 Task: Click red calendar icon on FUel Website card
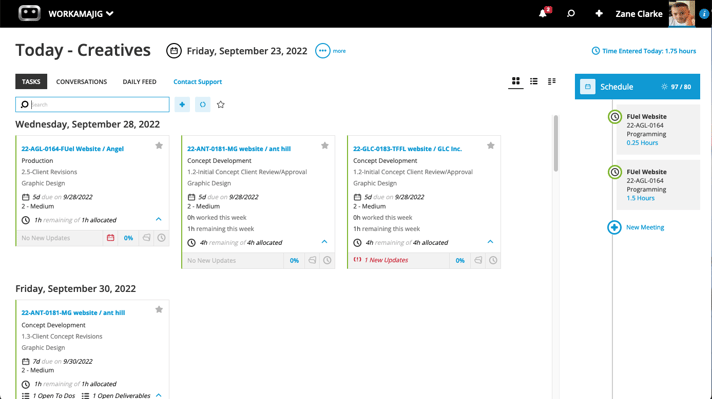pyautogui.click(x=110, y=238)
